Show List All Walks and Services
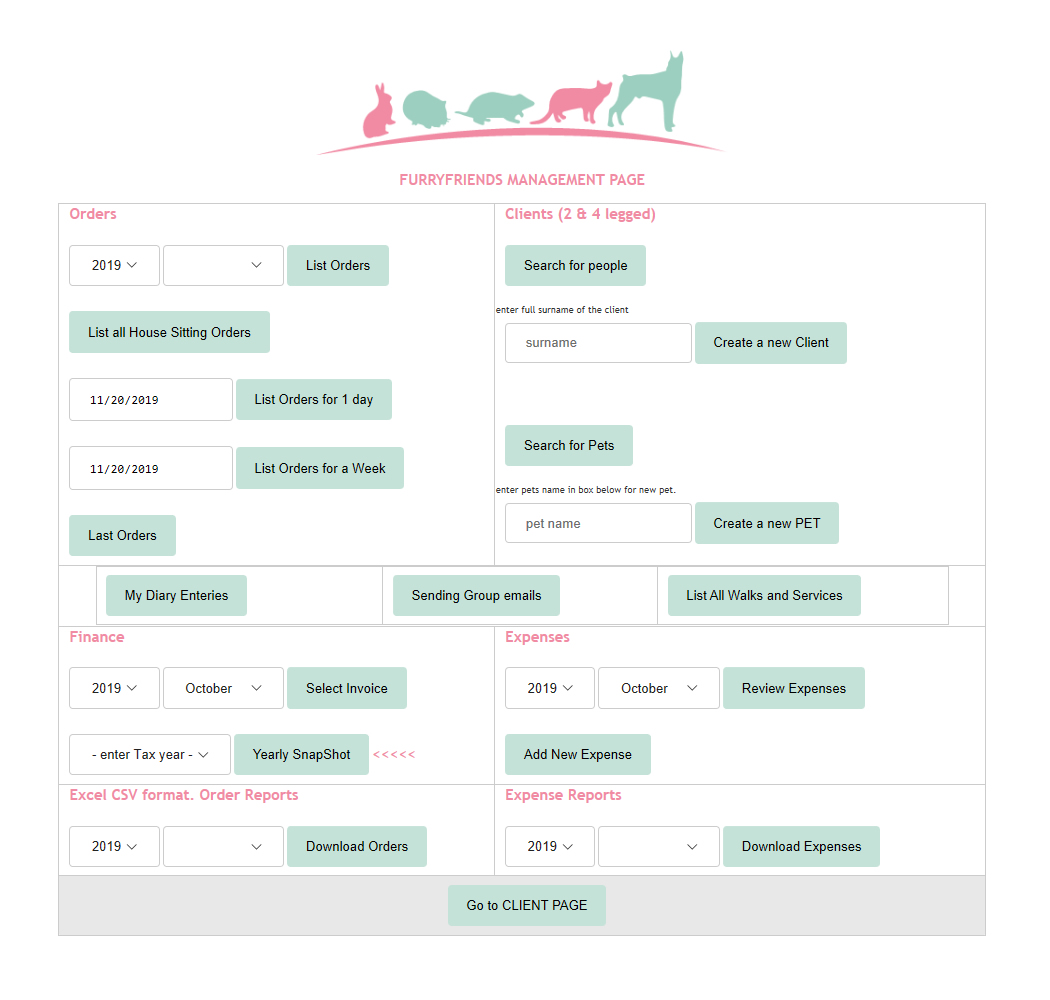The image size is (1050, 1000). pos(764,596)
